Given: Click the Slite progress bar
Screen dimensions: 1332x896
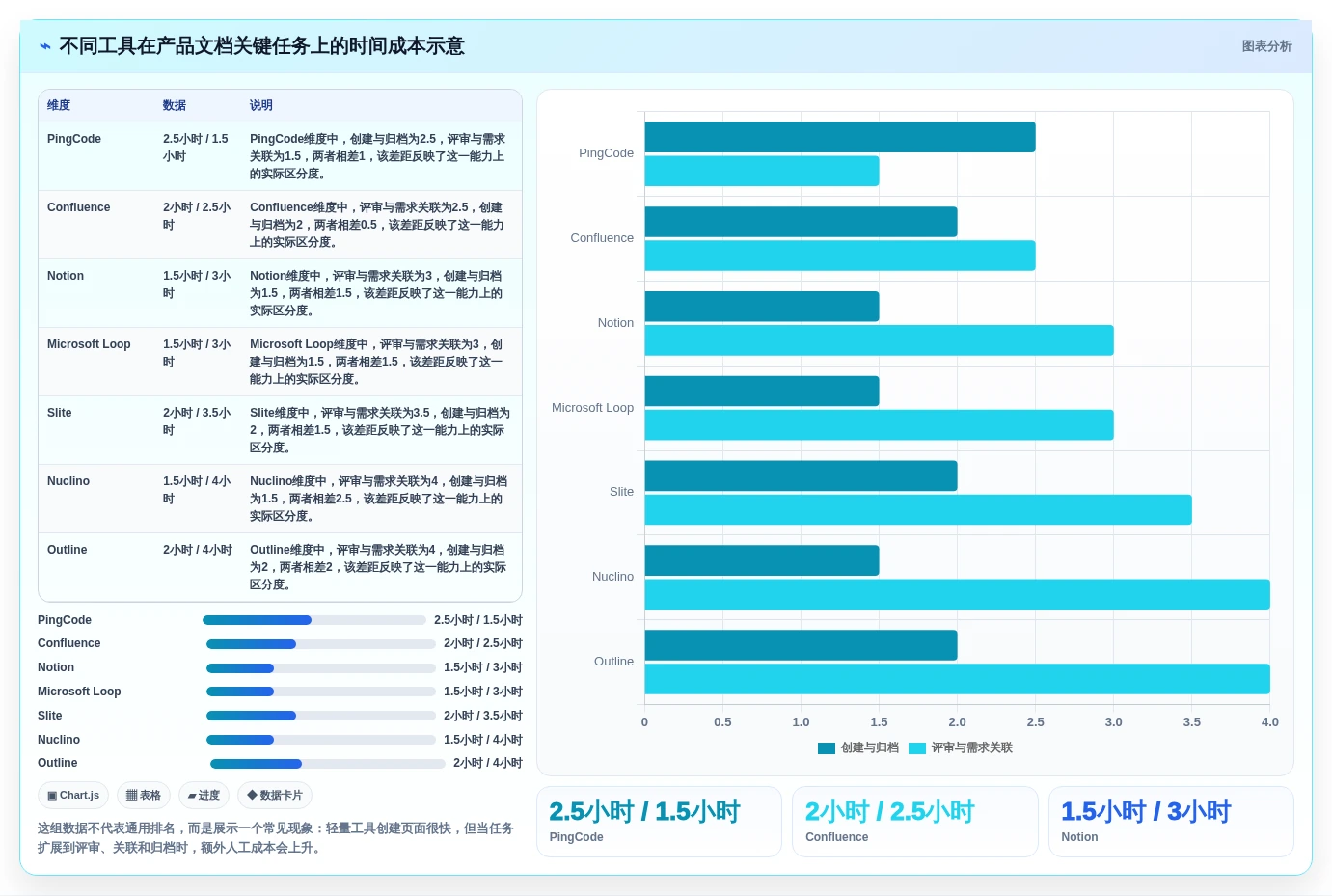Looking at the screenshot, I should tap(321, 716).
